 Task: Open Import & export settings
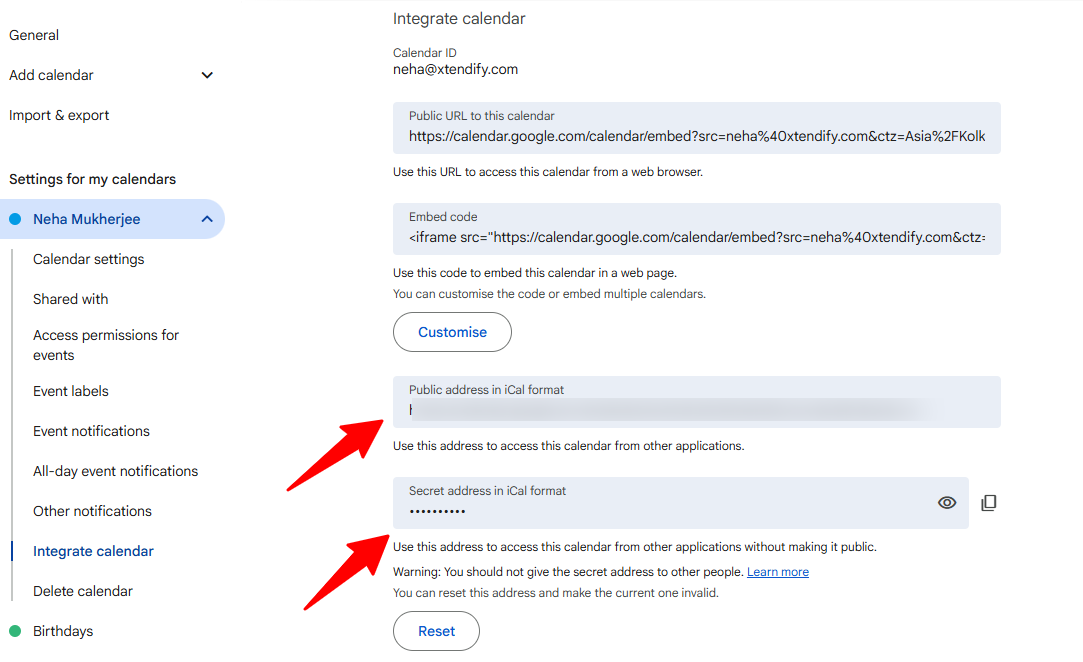59,115
